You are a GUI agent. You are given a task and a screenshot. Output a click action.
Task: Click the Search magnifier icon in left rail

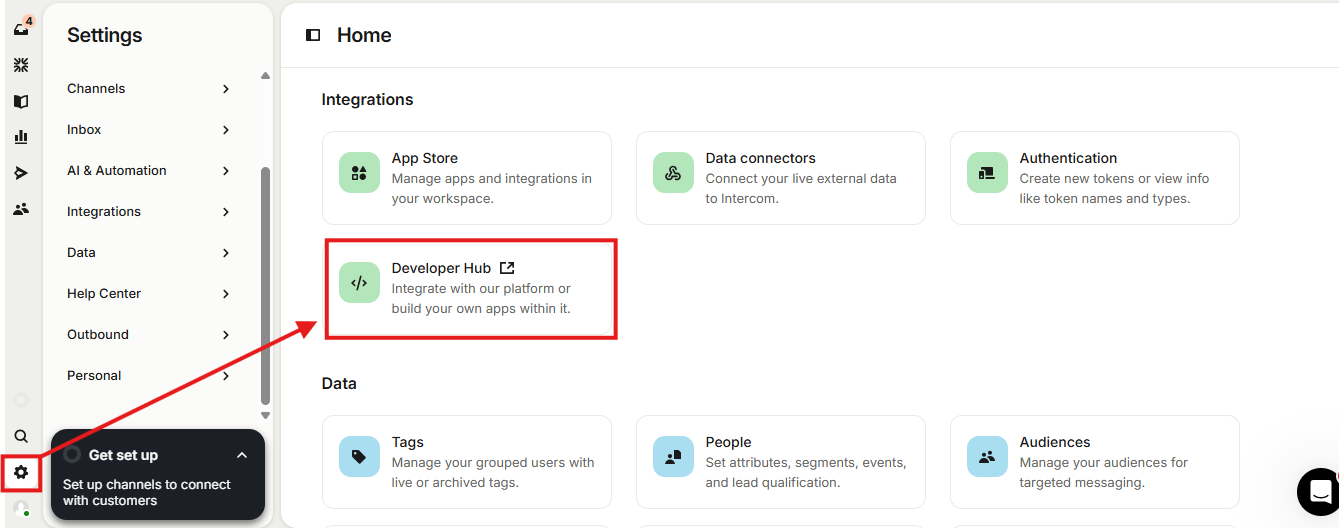[x=21, y=436]
